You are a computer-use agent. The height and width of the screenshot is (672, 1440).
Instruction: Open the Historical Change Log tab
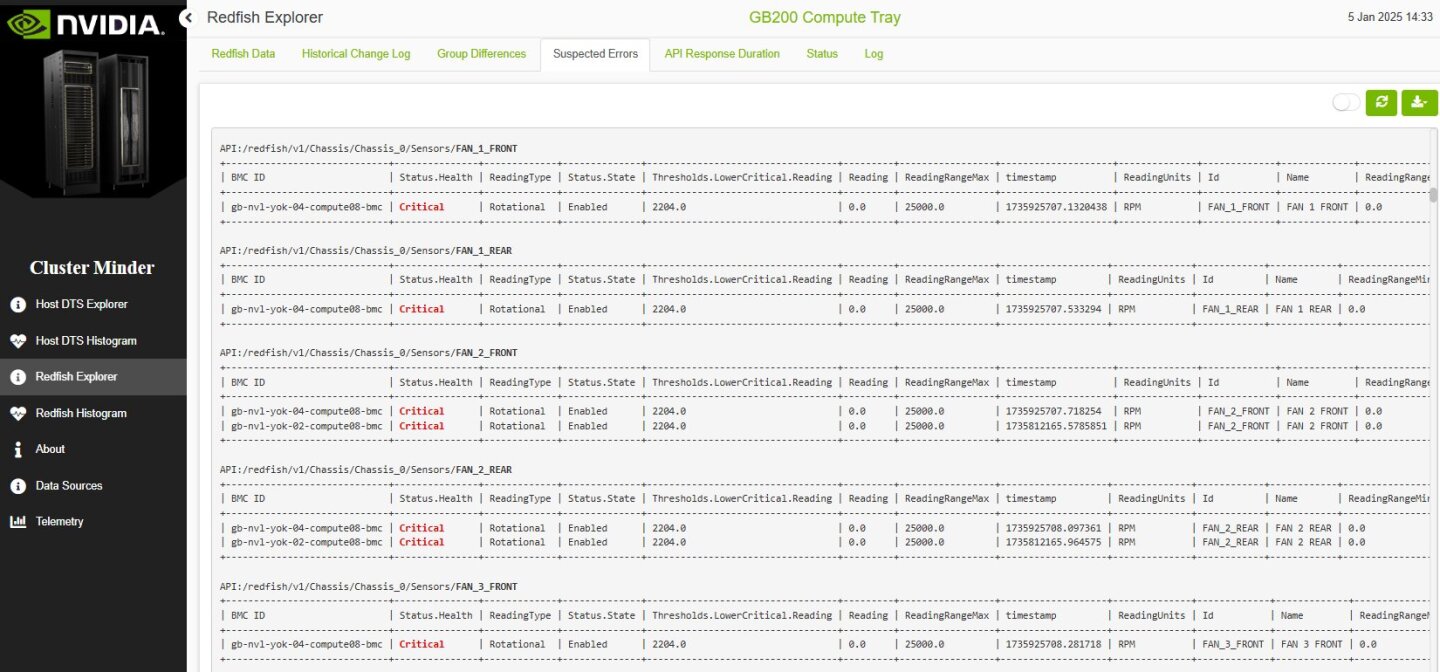(x=356, y=54)
